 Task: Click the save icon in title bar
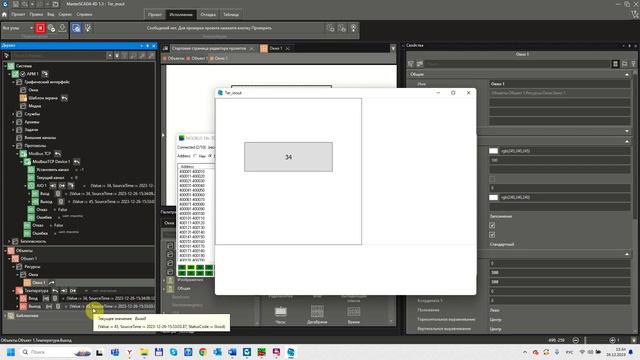[16, 4]
